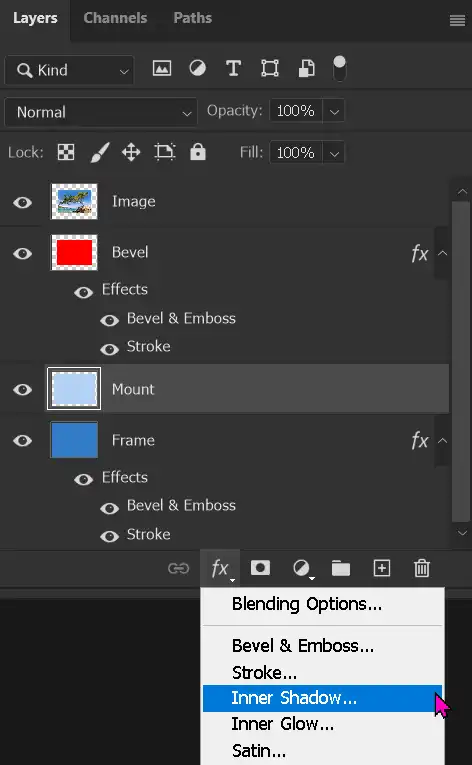Click the Image layer name
Screen dimensions: 472x765
[134, 201]
